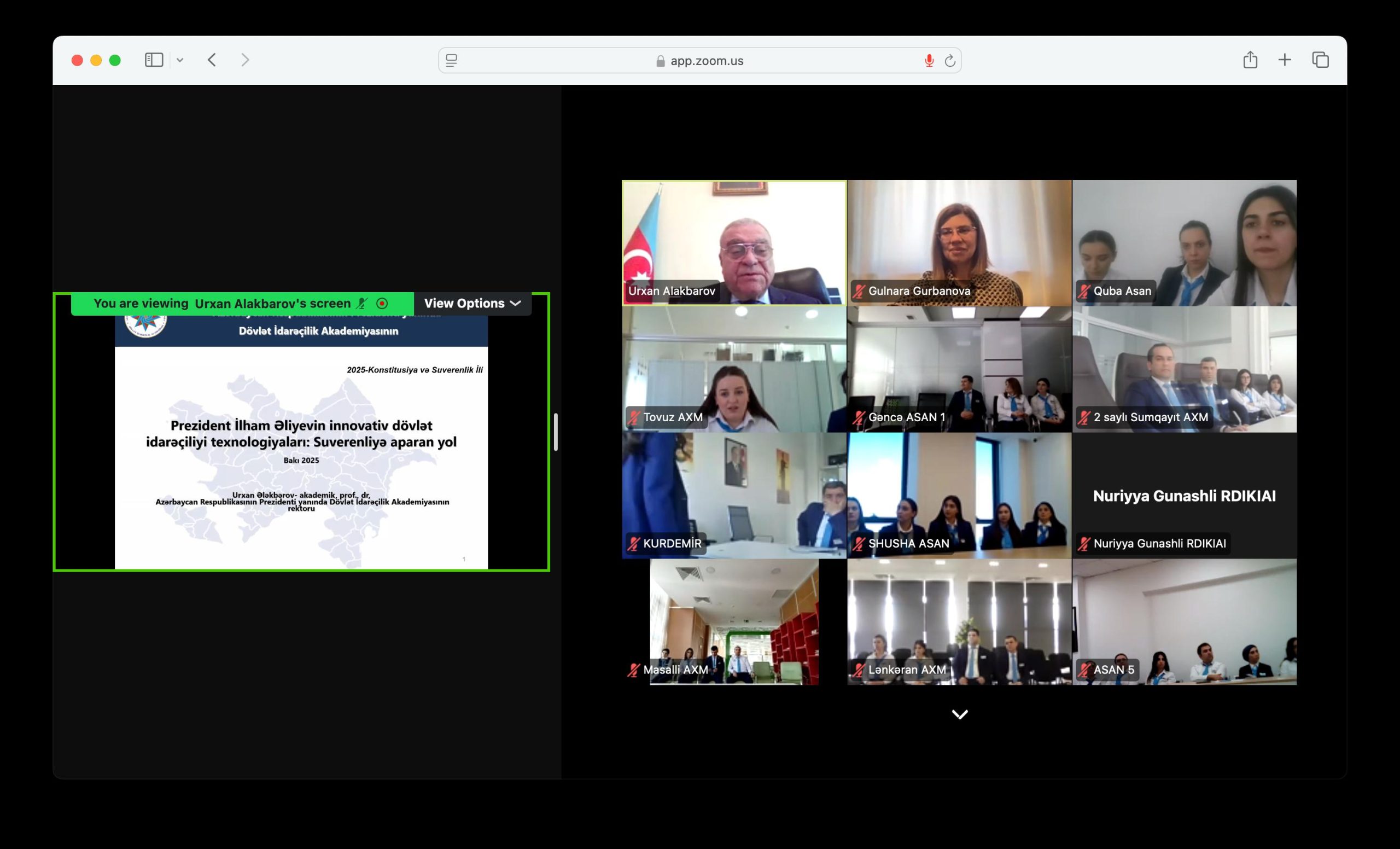
Task: Expand more participants with down chevron
Action: (959, 714)
